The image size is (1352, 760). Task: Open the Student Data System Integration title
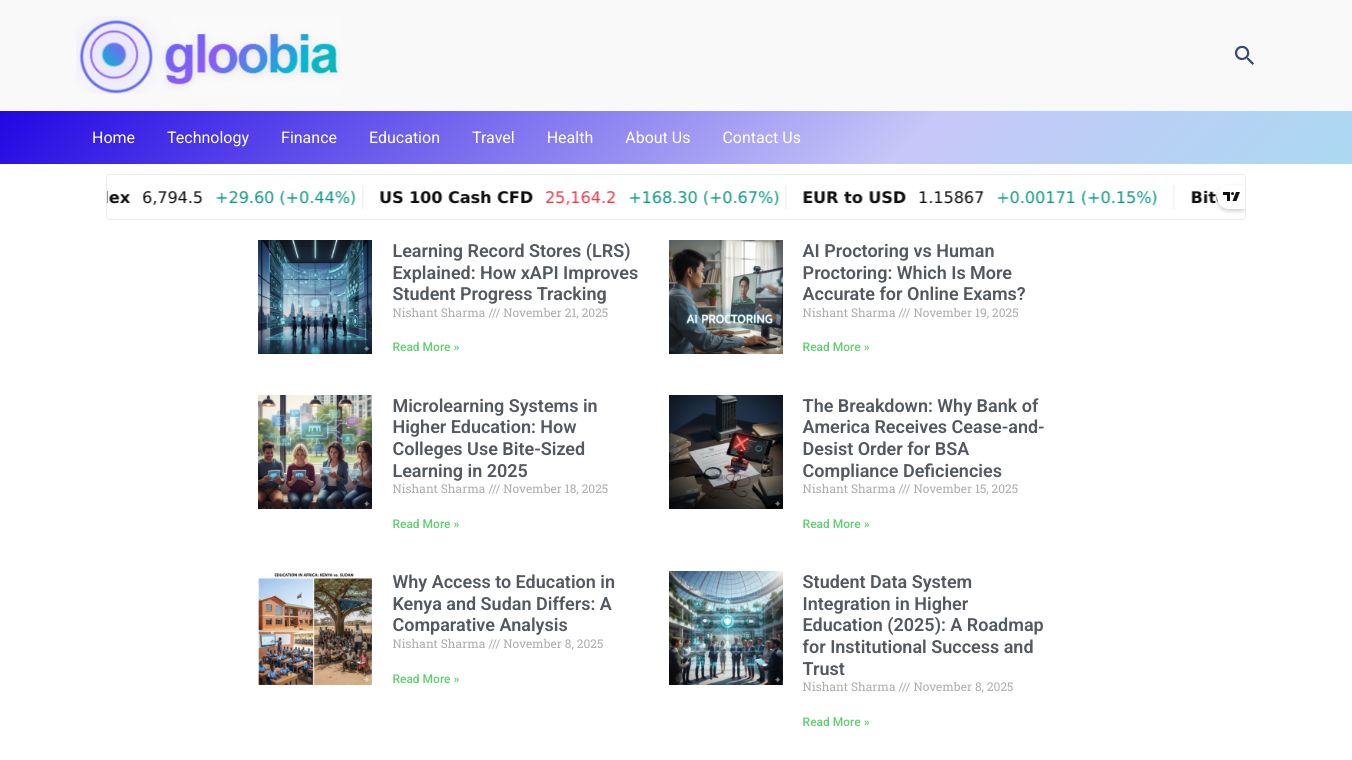pyautogui.click(x=923, y=625)
